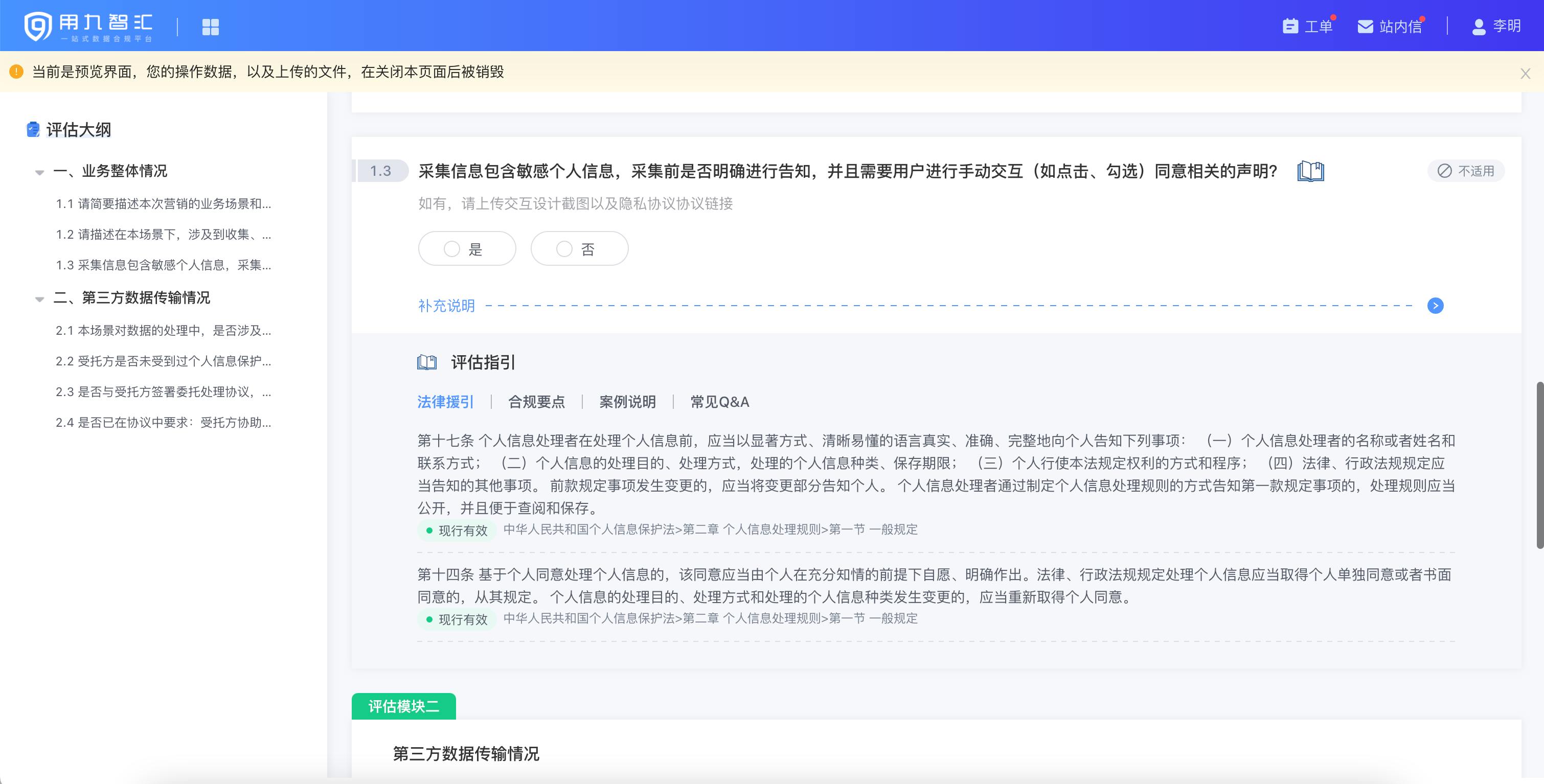Open 站内信 mail icon
The image size is (1544, 784).
[x=1365, y=27]
